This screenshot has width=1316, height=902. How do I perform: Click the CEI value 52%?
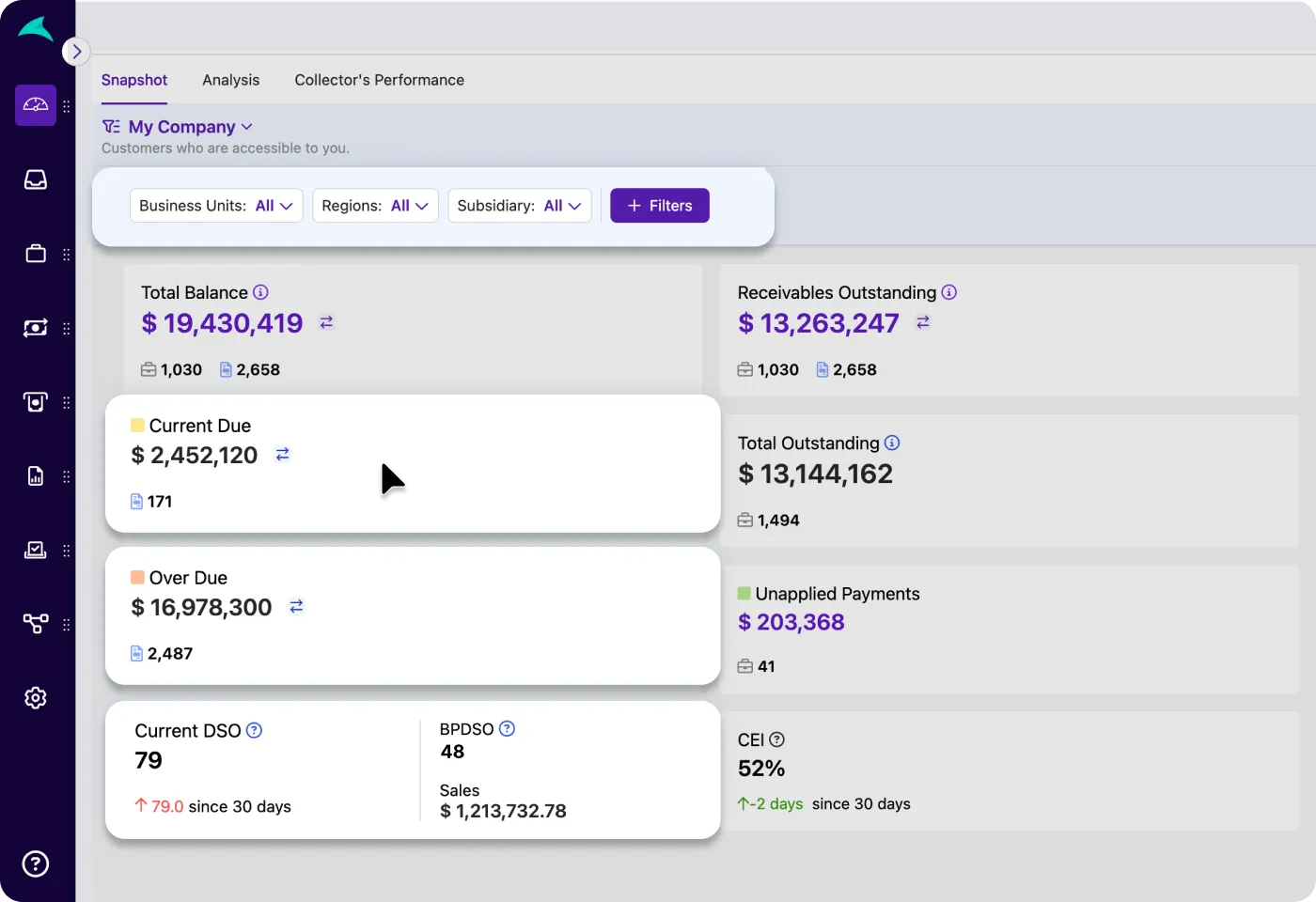(761, 769)
